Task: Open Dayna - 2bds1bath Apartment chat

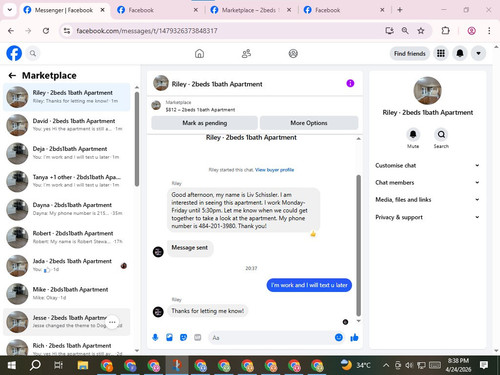Action: coord(67,209)
